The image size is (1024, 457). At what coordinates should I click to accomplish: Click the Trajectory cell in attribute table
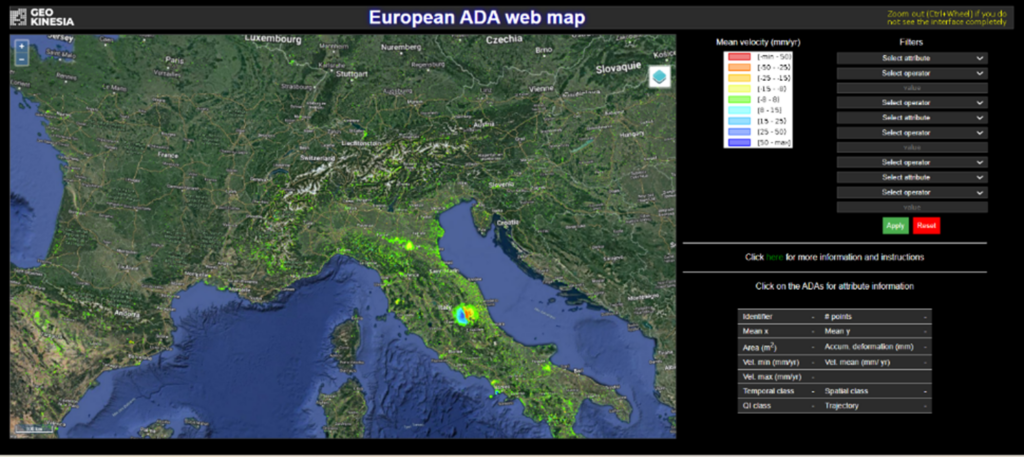pos(873,406)
